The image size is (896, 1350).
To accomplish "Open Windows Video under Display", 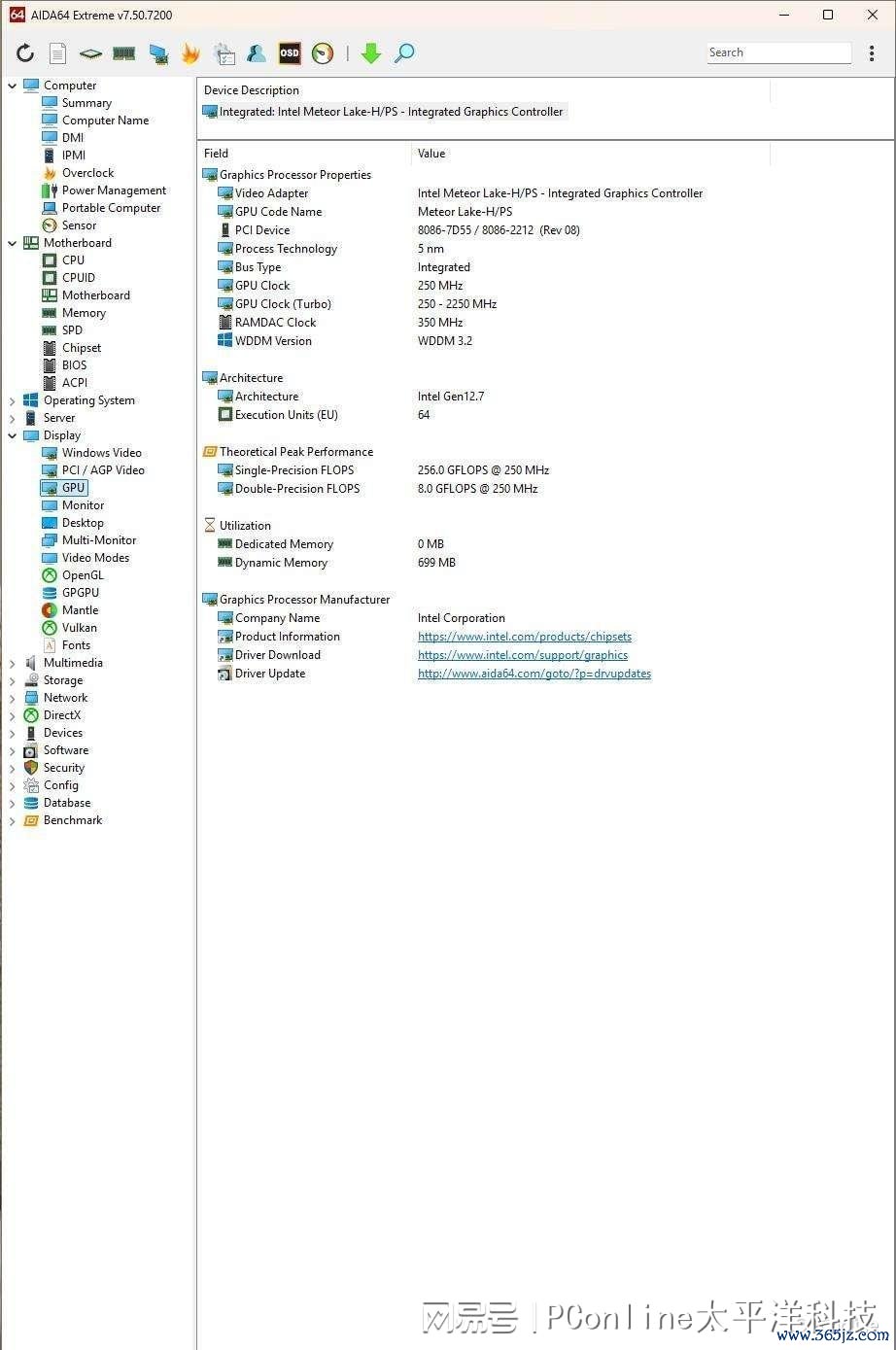I will (x=102, y=453).
